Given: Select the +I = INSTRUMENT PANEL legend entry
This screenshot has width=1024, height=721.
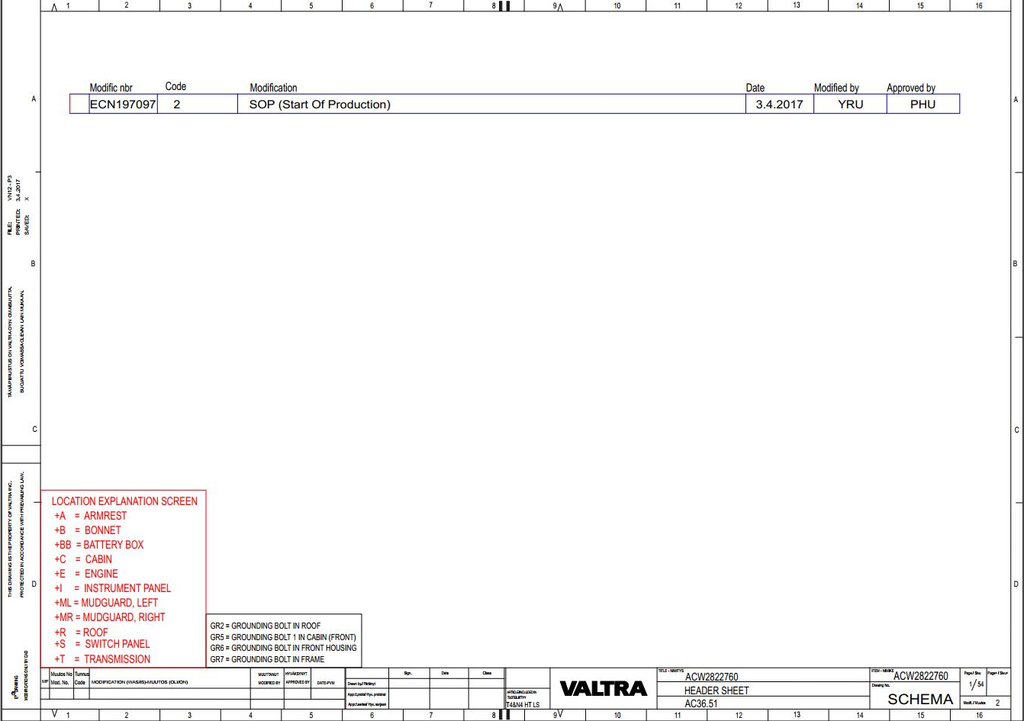Looking at the screenshot, I should [x=112, y=588].
